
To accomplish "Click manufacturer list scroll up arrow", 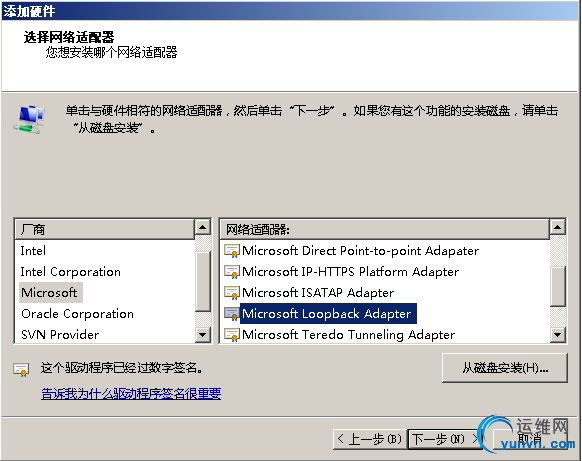I will click(203, 227).
